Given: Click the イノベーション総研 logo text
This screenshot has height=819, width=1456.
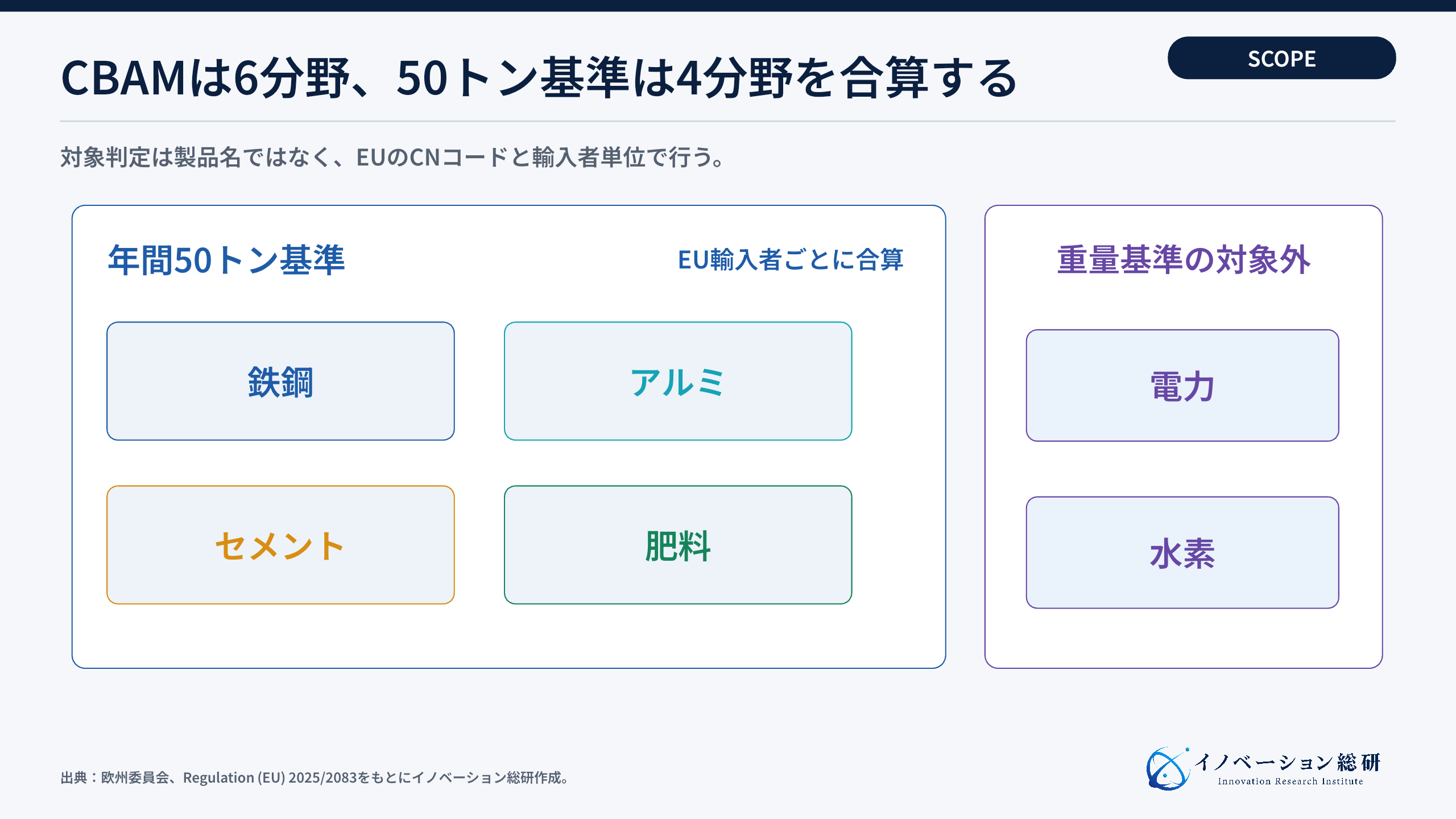Looking at the screenshot, I should [x=1288, y=762].
